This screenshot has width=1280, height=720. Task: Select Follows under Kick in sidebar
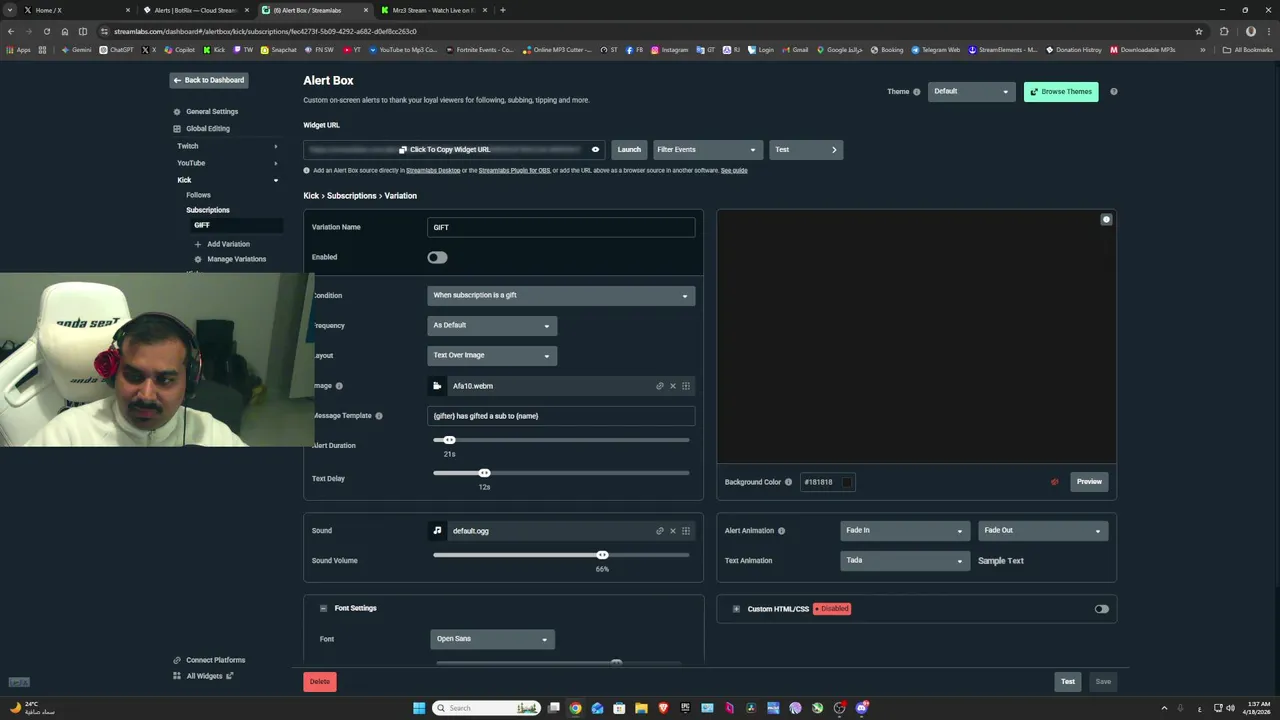pos(198,195)
